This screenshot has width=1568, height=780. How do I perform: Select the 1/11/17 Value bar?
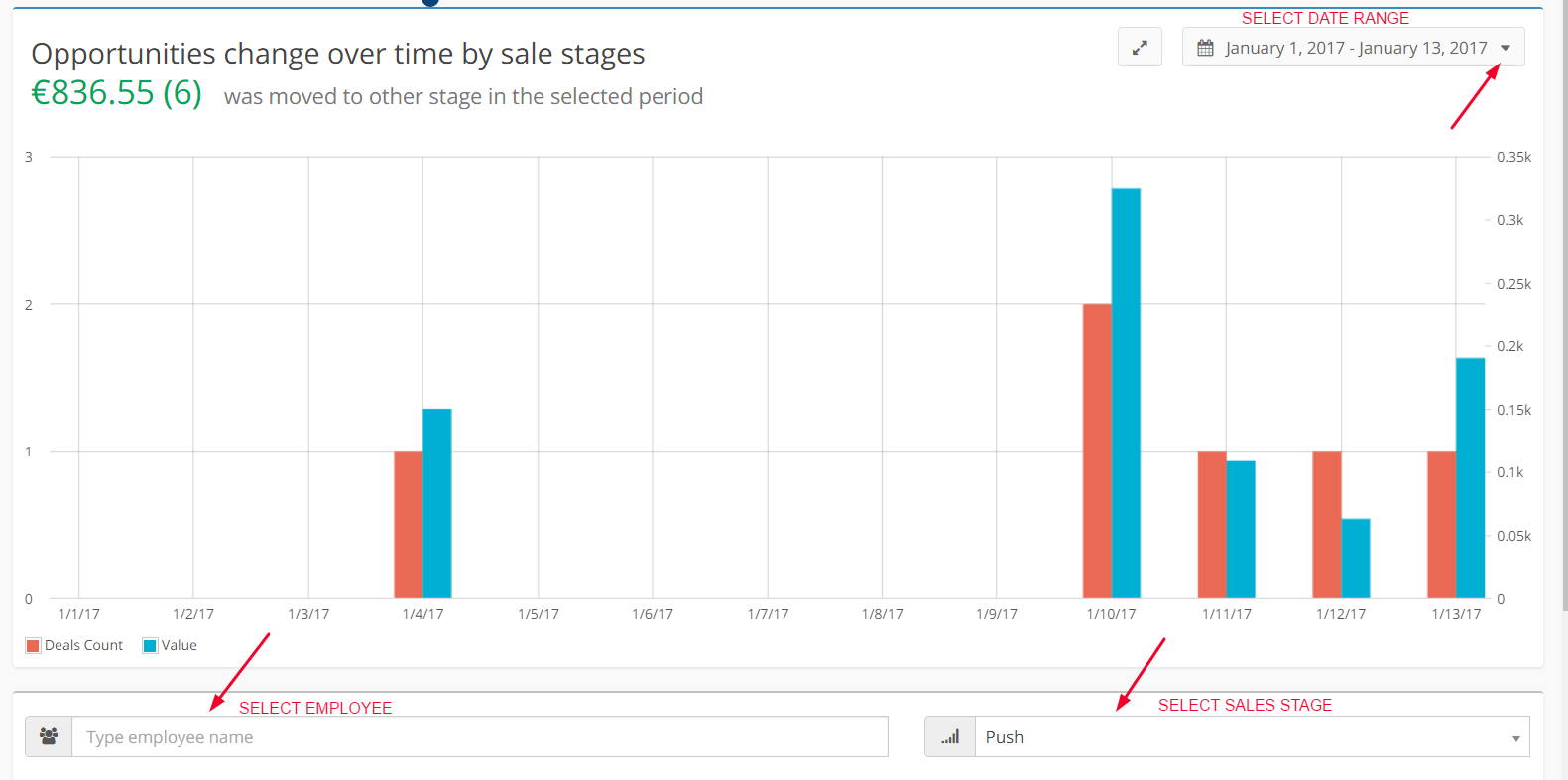(x=1241, y=530)
